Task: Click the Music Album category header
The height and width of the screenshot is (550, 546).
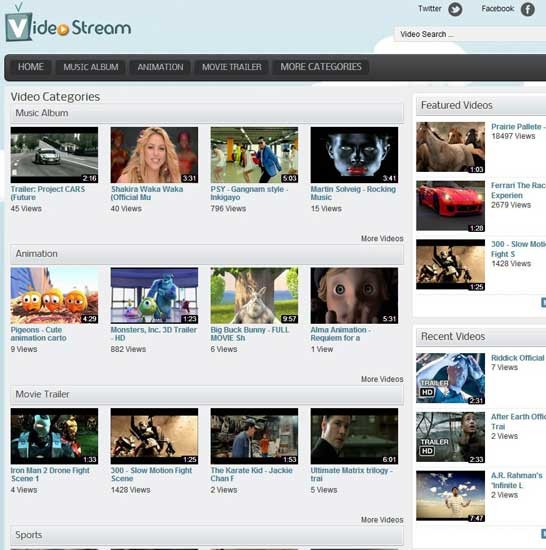Action: [207, 113]
